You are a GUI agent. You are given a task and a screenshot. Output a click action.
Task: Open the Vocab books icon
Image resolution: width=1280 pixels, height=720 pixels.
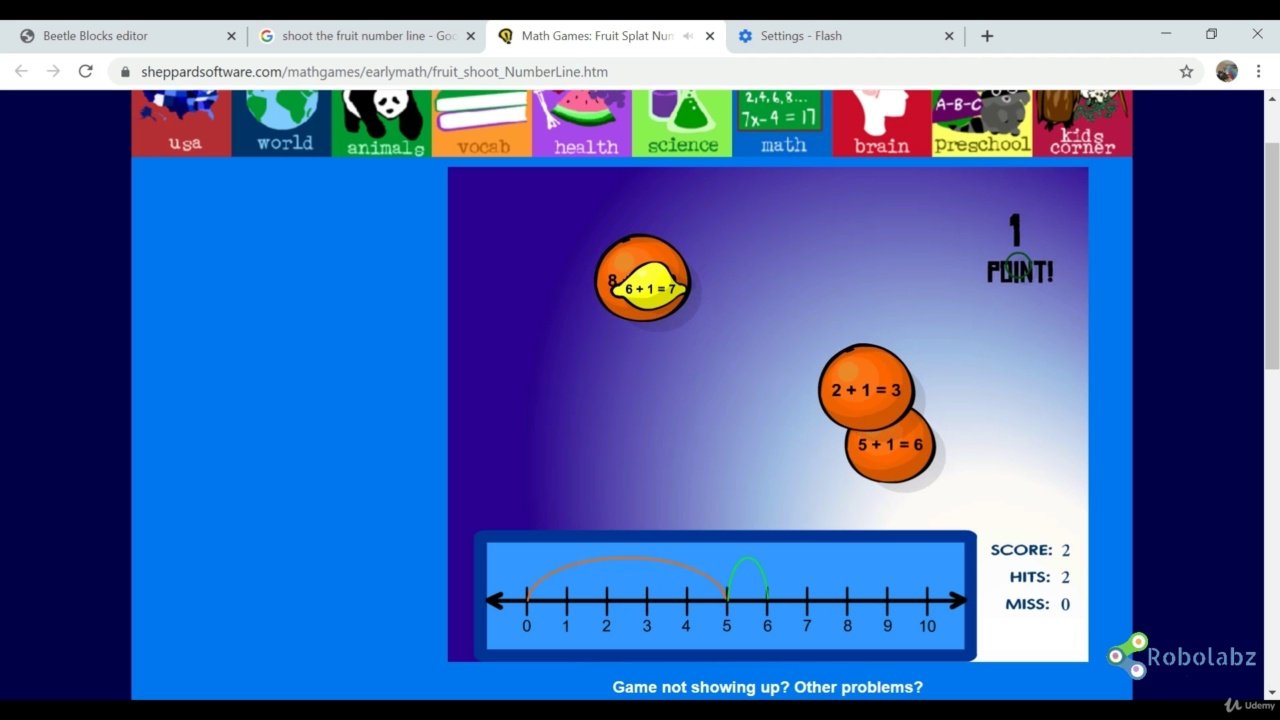tap(482, 123)
